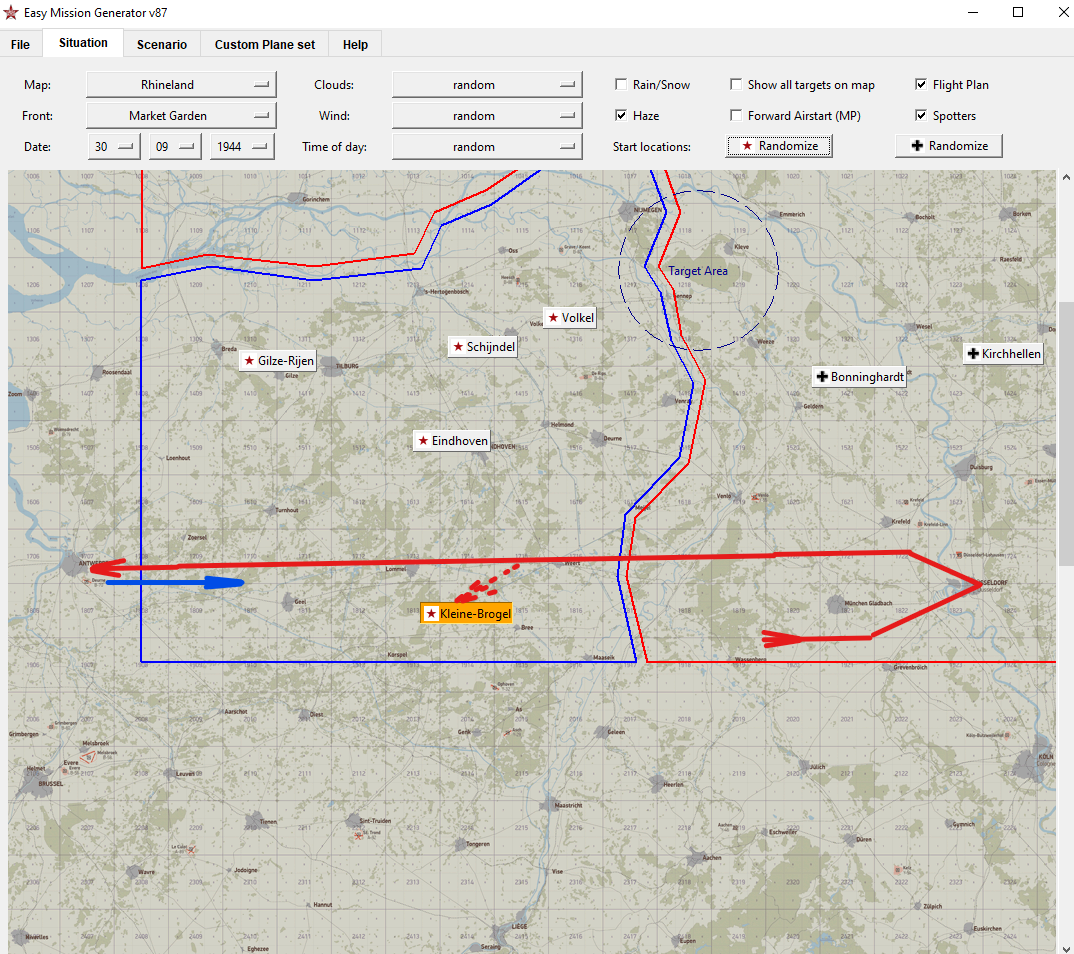Open the Time of day dropdown

(487, 147)
